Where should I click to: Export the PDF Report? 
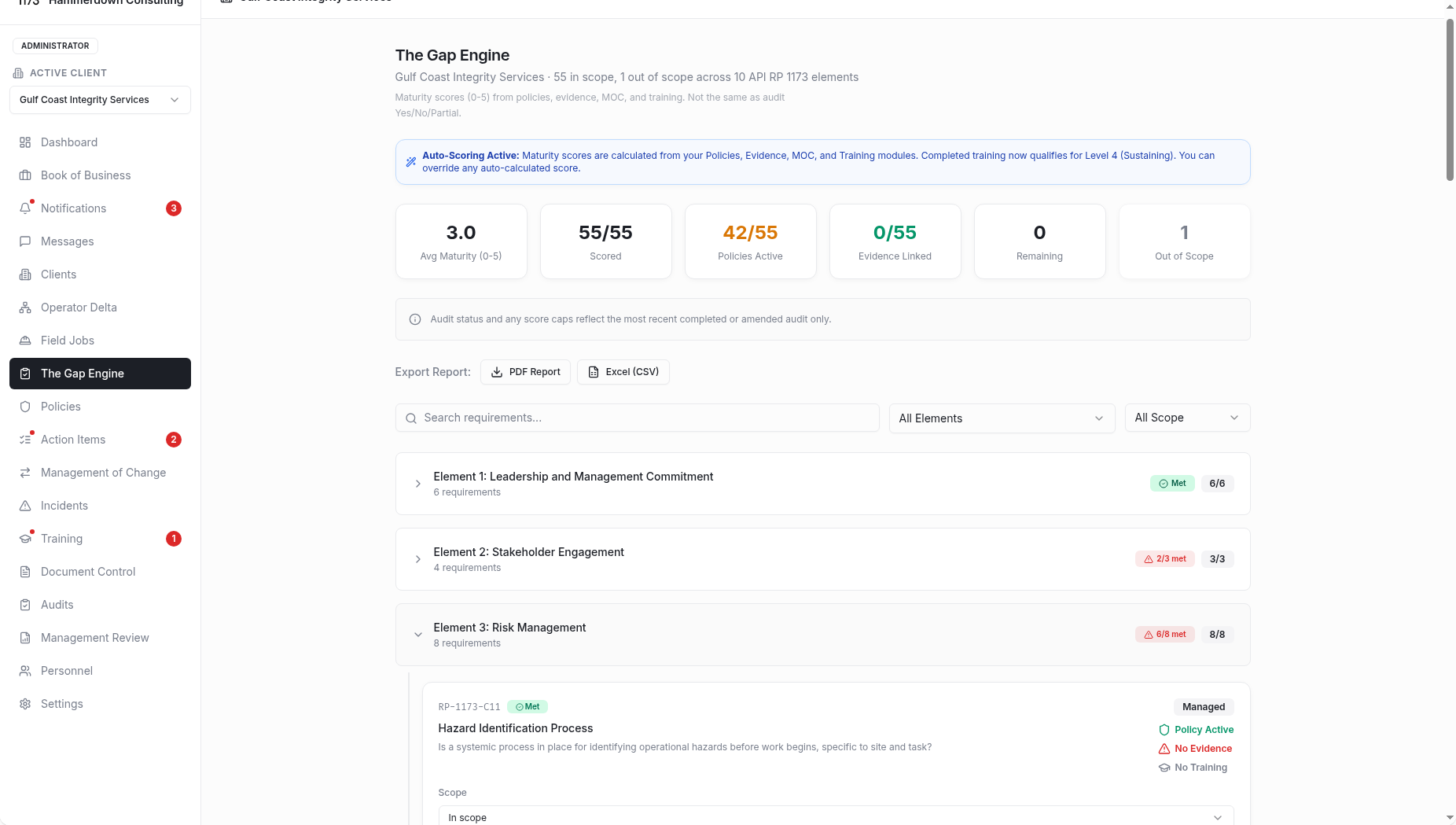525,372
